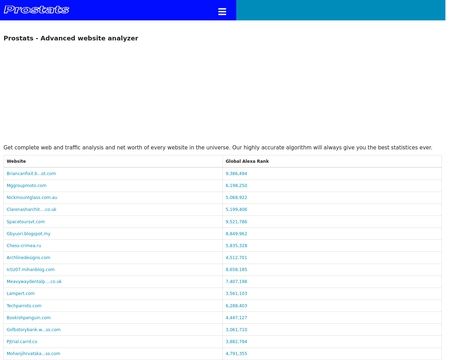Open the Chess-crimea.ru link
The height and width of the screenshot is (360, 450).
[24, 246]
